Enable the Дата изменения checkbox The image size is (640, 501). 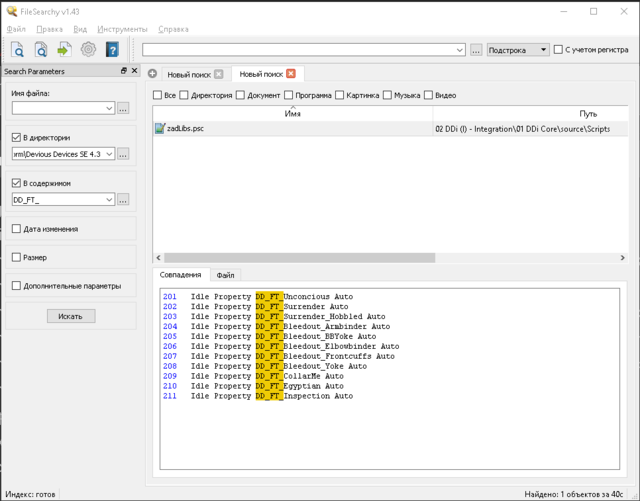pyautogui.click(x=16, y=229)
